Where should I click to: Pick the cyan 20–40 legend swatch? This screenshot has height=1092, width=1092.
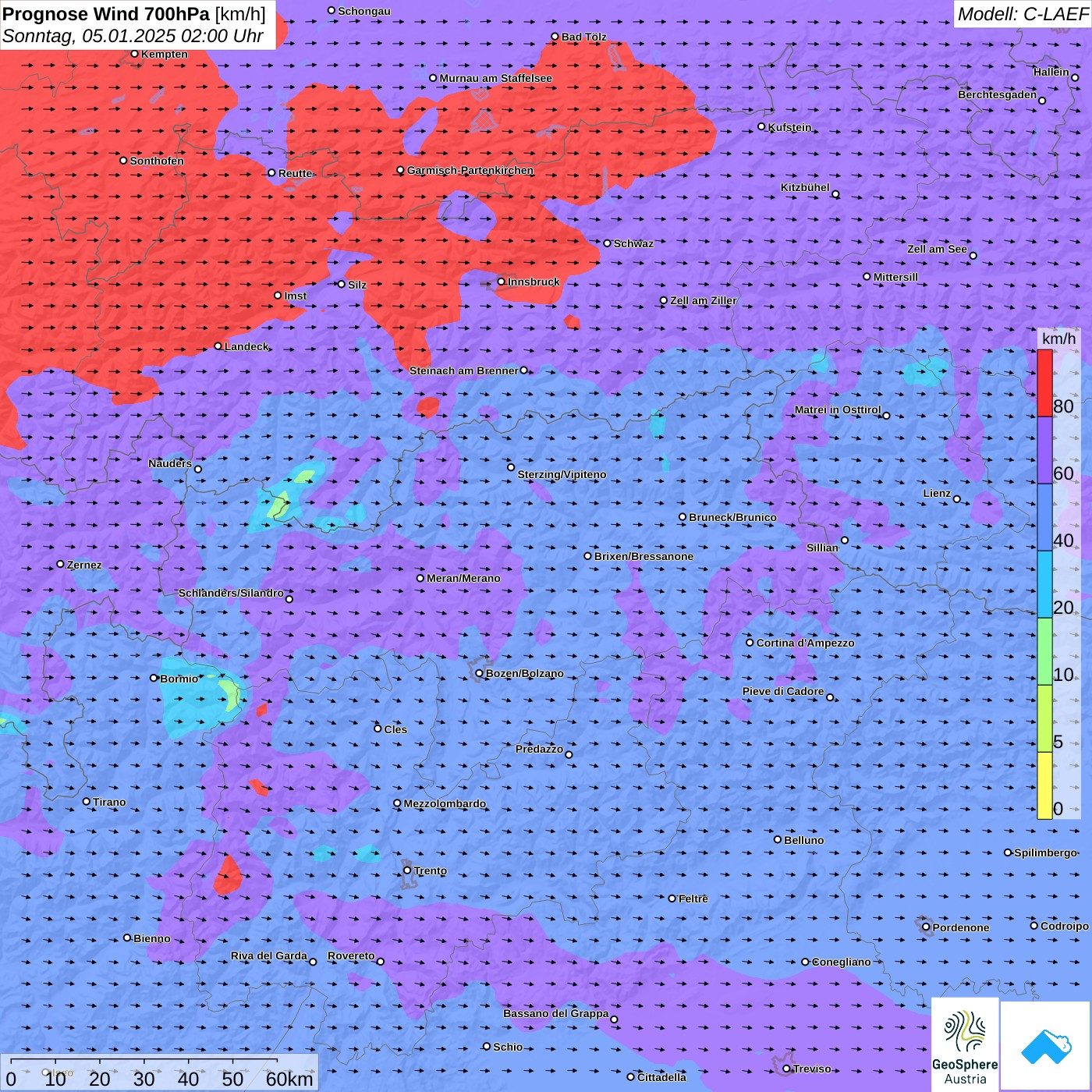click(x=1044, y=585)
